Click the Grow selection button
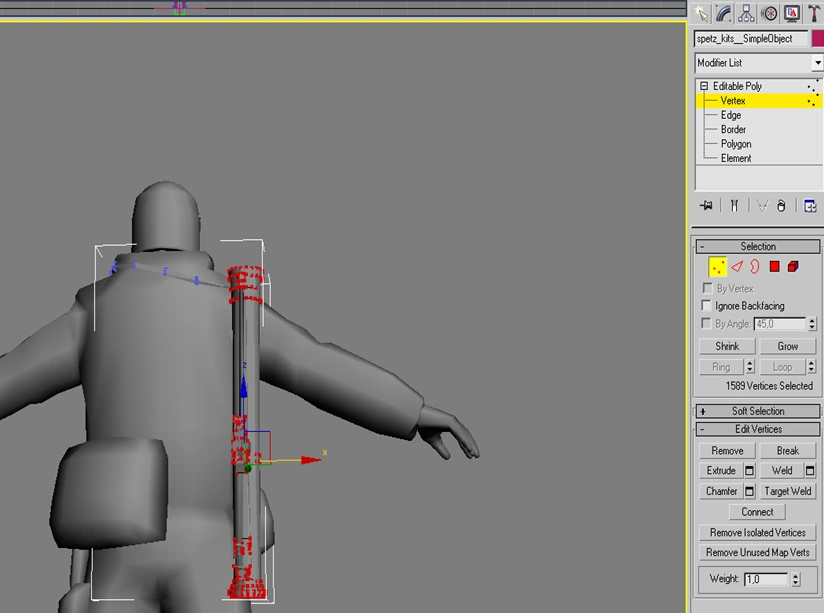824x613 pixels. pyautogui.click(x=787, y=346)
